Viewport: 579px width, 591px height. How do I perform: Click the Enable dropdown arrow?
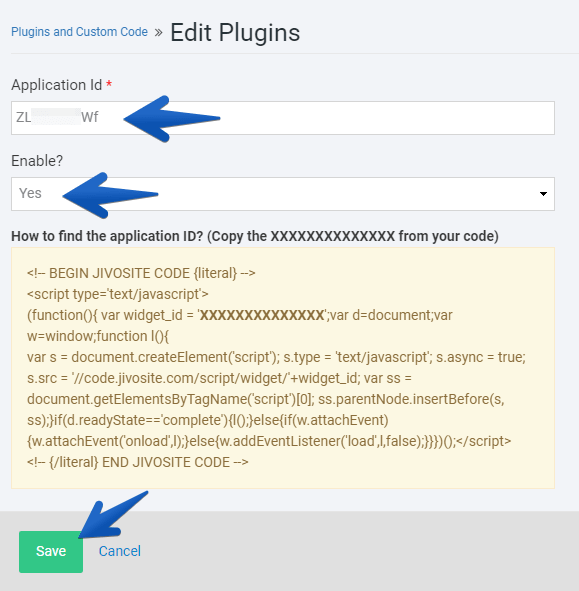543,194
